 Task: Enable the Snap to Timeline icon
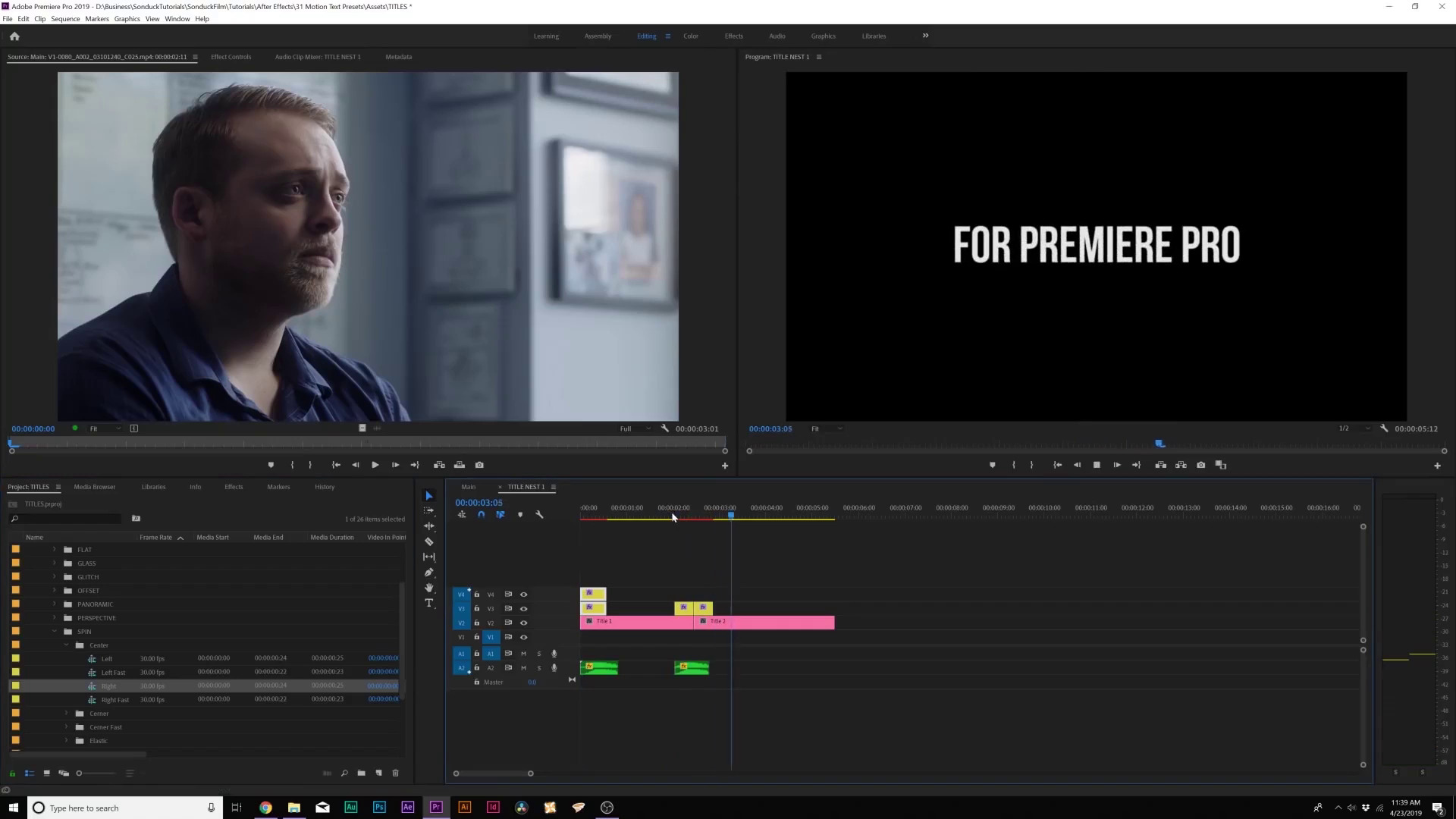pyautogui.click(x=481, y=514)
